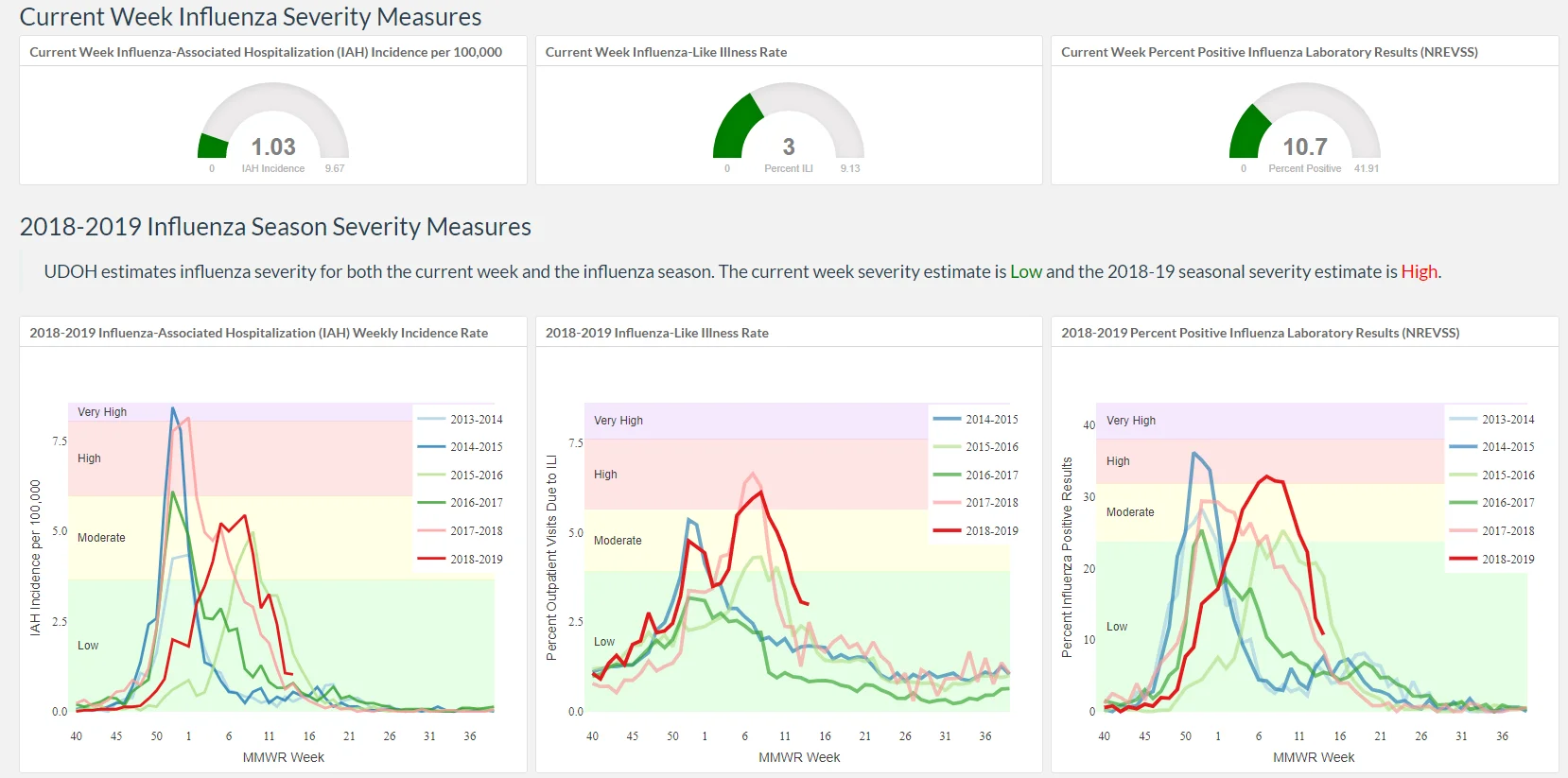Click the 'Moderate' band label in ILI chart
The width and height of the screenshot is (1568, 778).
click(x=618, y=541)
